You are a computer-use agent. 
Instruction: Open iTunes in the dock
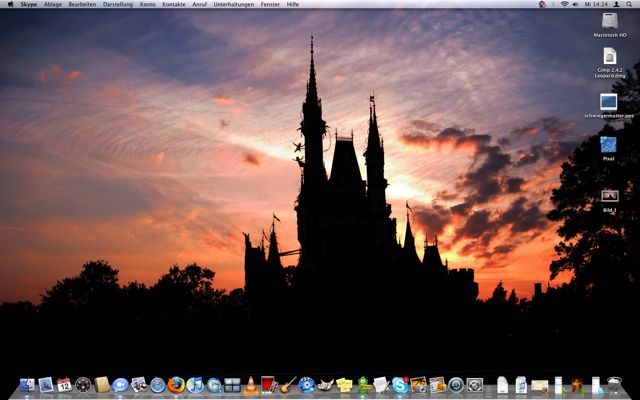[195, 385]
